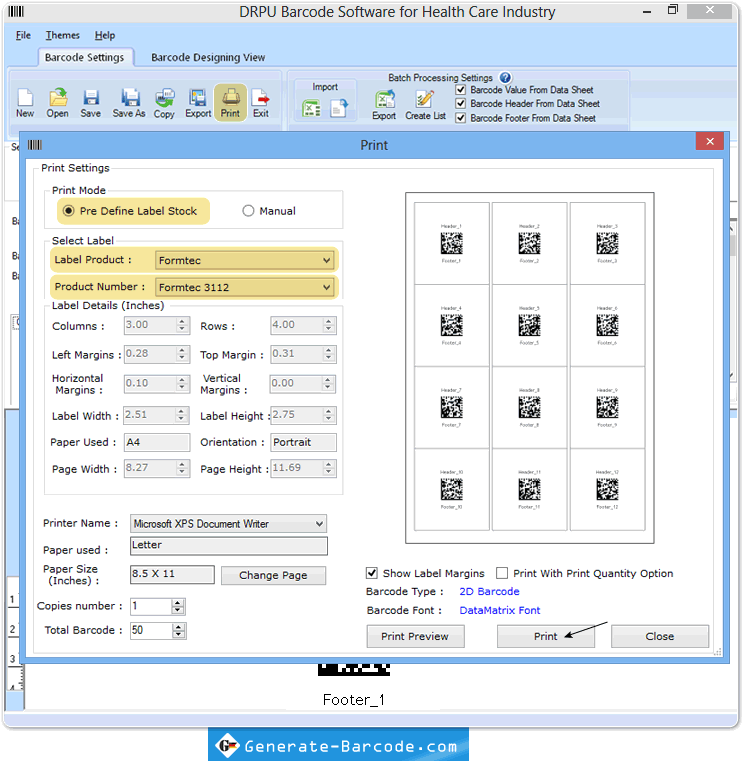
Task: Click the Import Excel sheet icon
Action: (311, 108)
